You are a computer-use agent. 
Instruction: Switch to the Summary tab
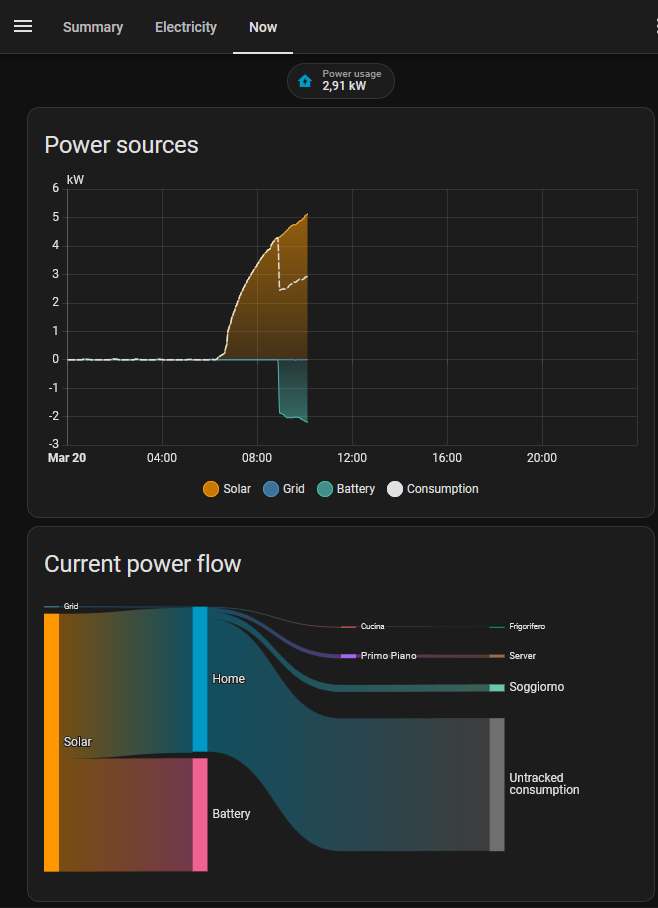93,27
